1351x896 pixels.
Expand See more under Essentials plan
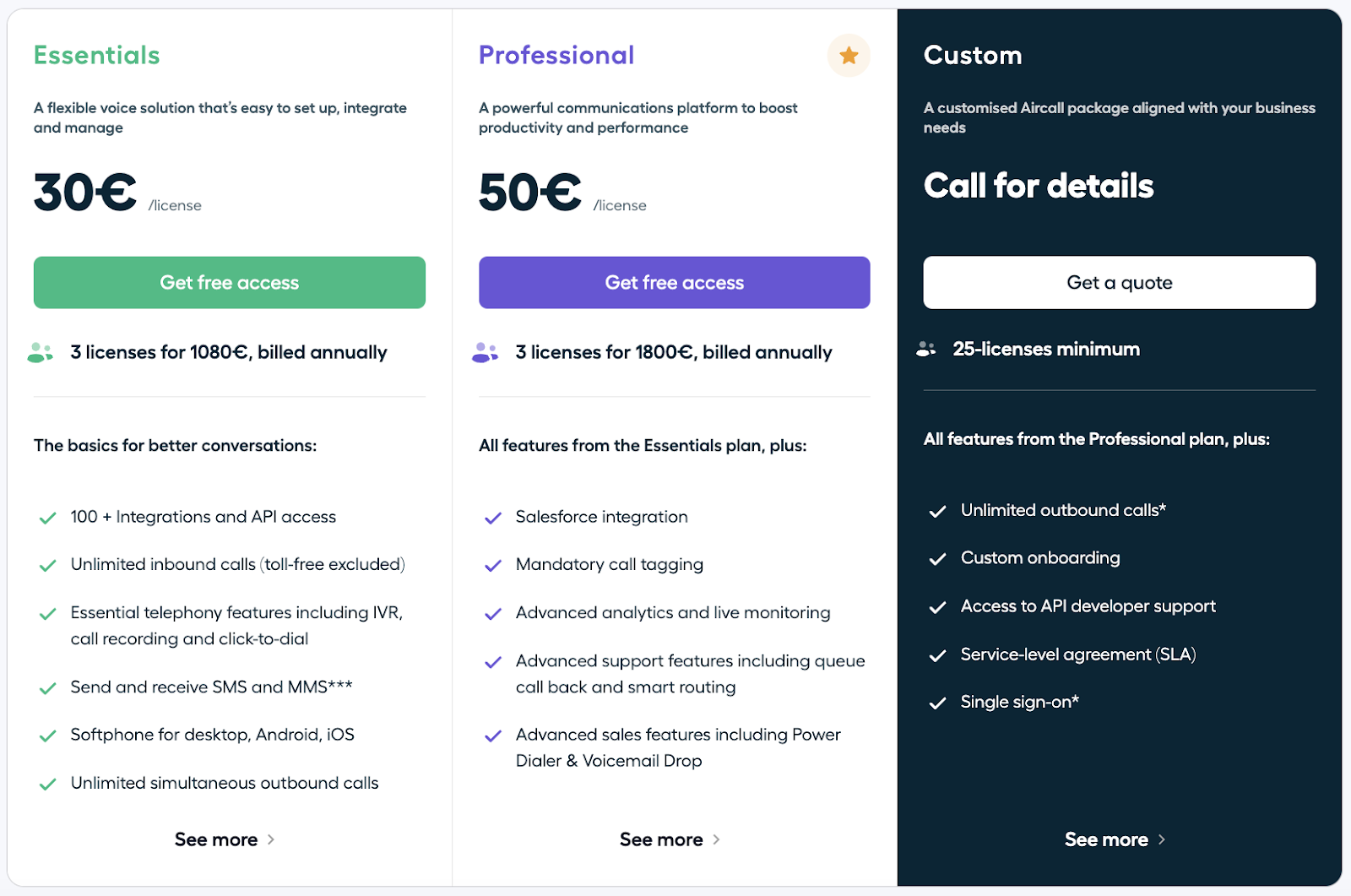[x=225, y=839]
